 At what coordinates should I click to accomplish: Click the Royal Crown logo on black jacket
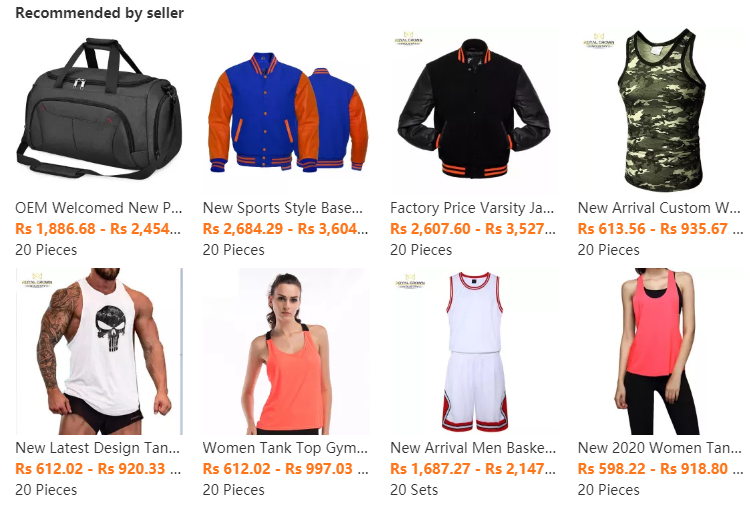click(408, 38)
